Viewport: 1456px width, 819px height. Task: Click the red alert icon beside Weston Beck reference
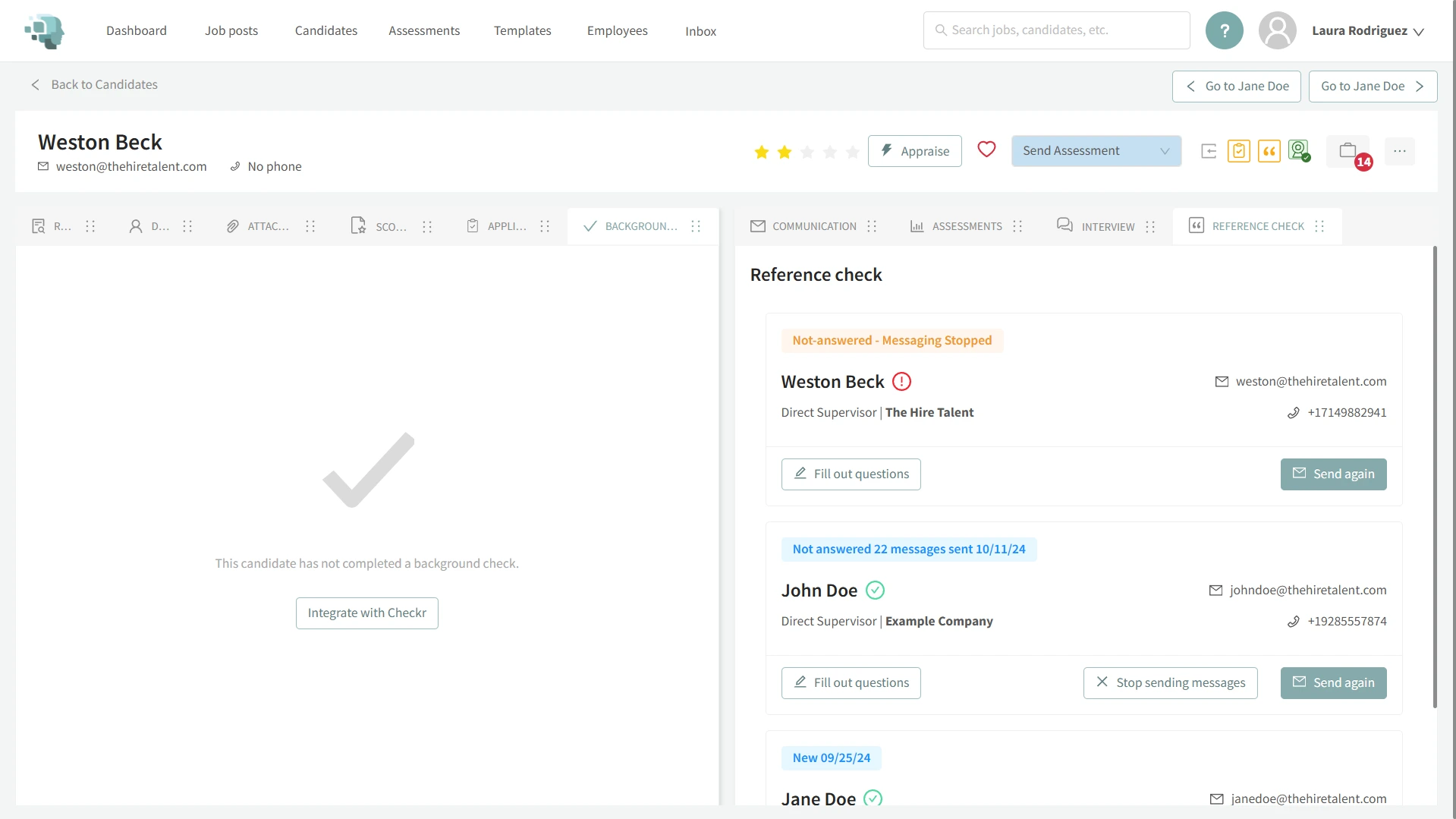pos(901,382)
